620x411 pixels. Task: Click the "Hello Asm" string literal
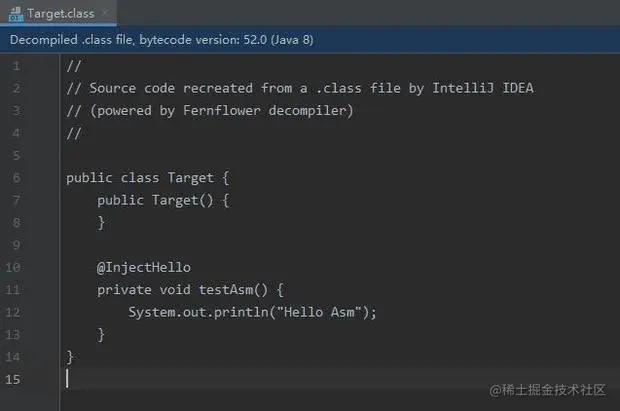321,312
